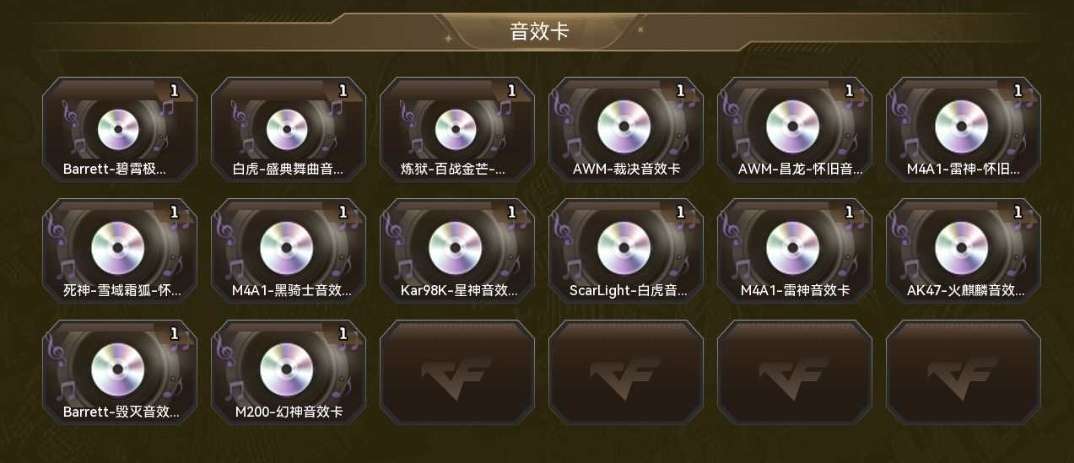Select the Barrett-碧霄极 sound card

click(x=119, y=129)
